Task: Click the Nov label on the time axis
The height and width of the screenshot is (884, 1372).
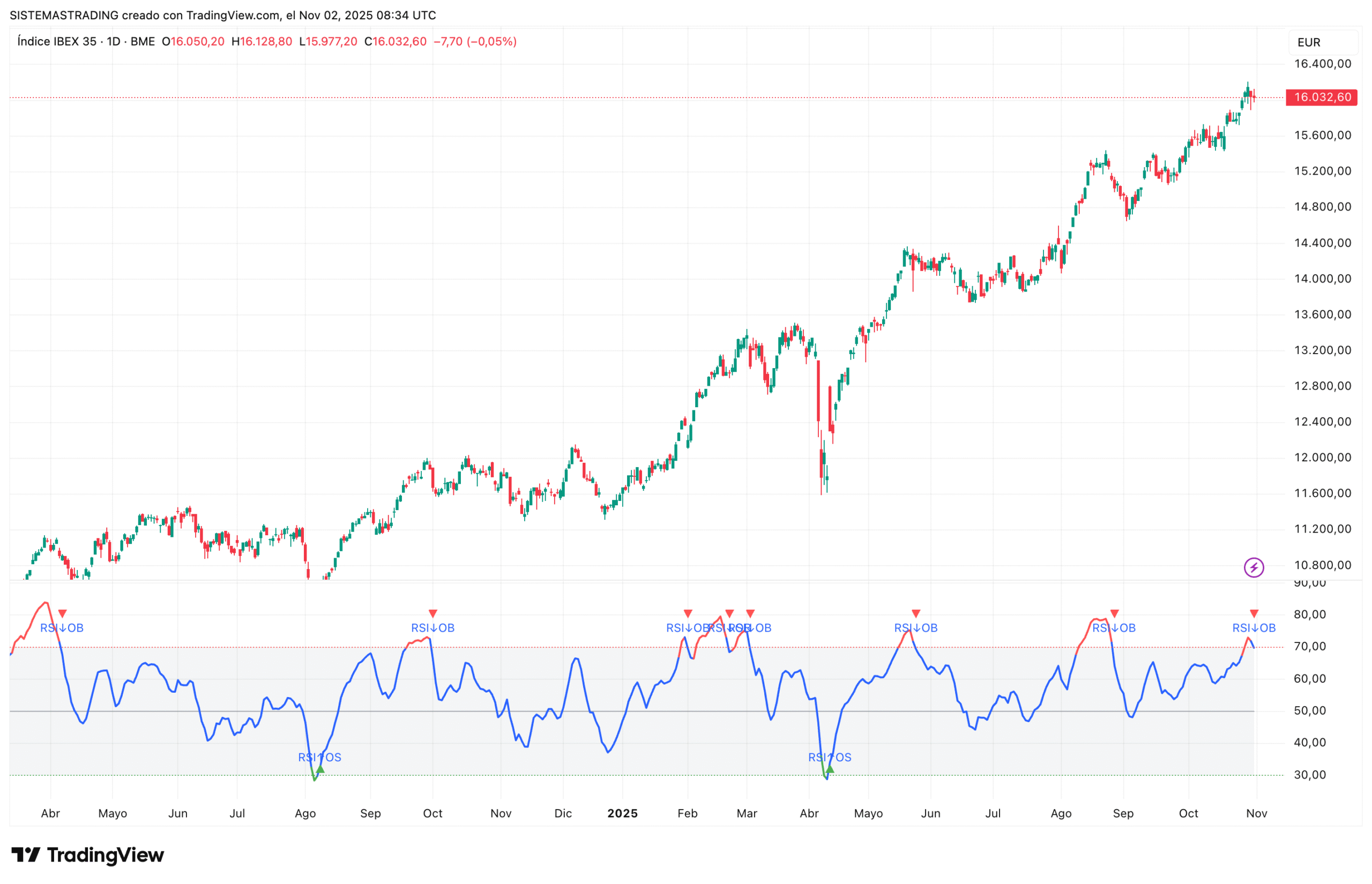Action: click(1256, 813)
